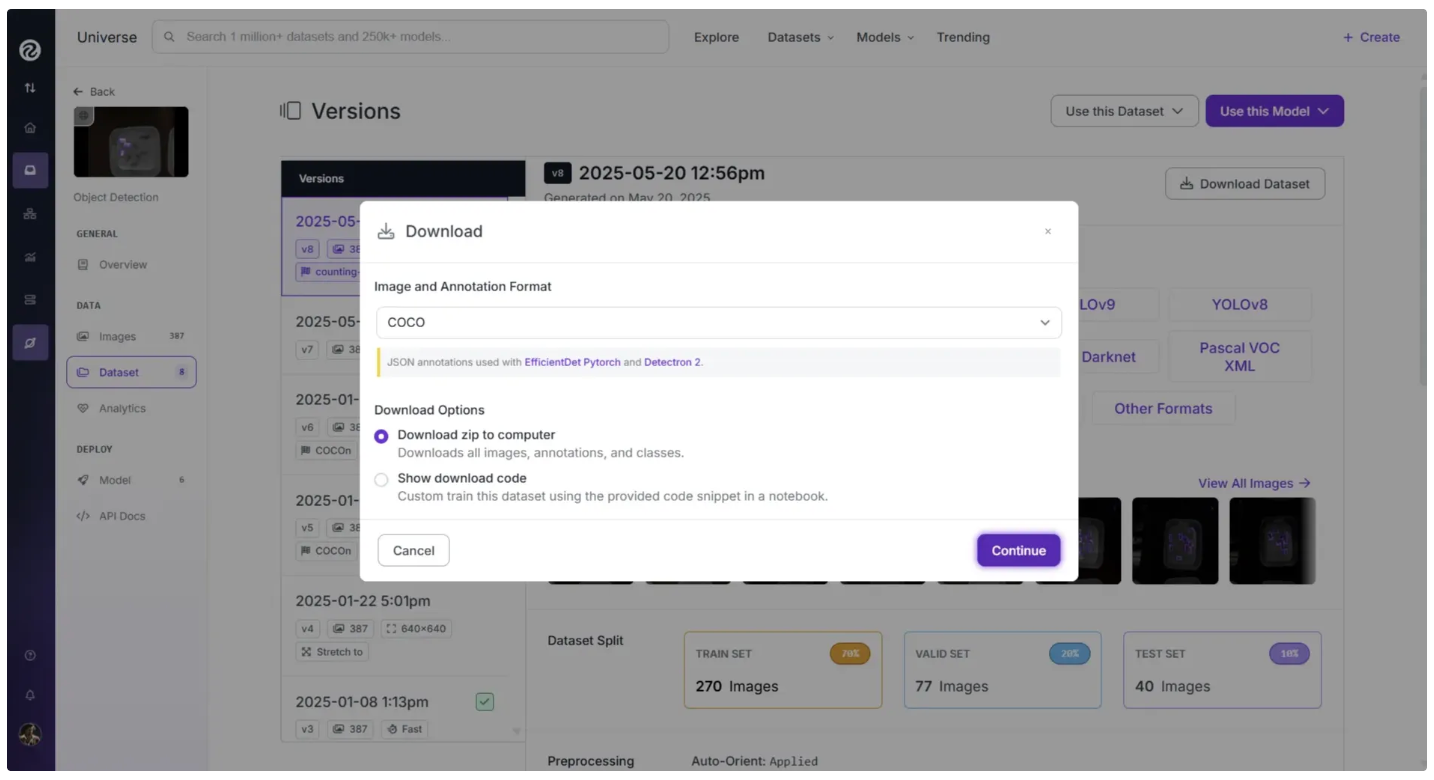1434x780 pixels.
Task: Close the Download dialog with X
Action: pos(1048,231)
